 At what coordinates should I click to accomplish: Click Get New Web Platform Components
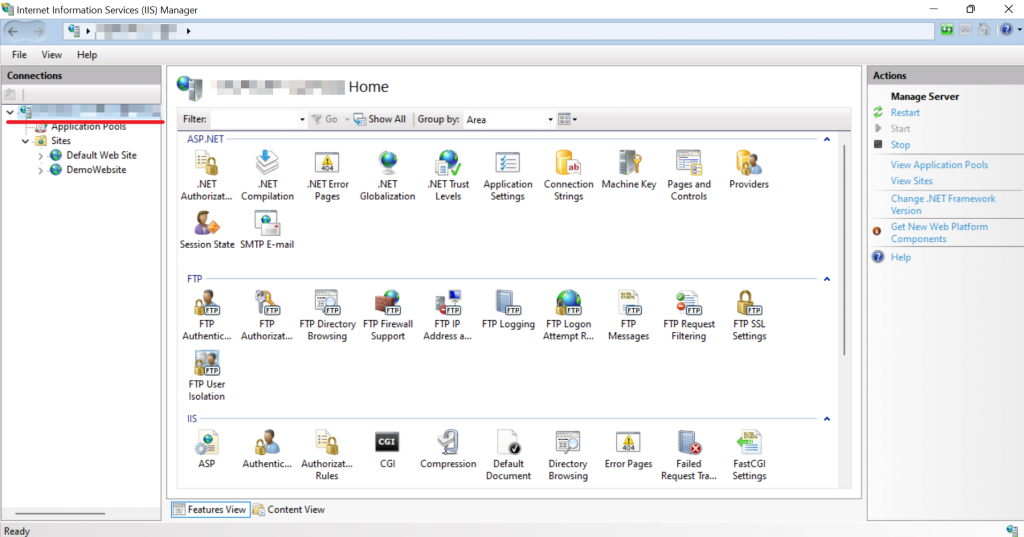tap(939, 233)
